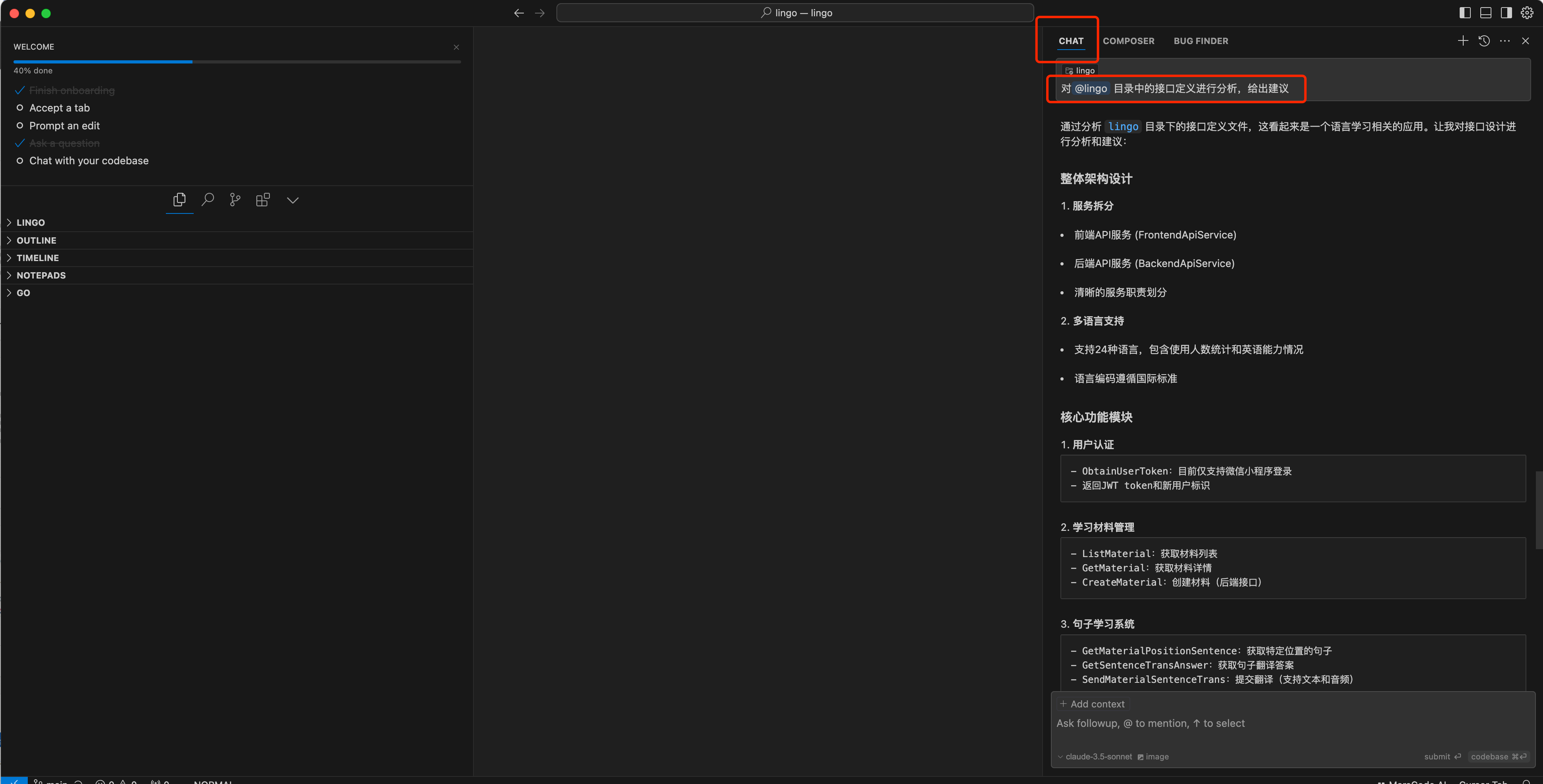The height and width of the screenshot is (784, 1543).
Task: Expand the OUTLINE section
Action: click(237, 240)
